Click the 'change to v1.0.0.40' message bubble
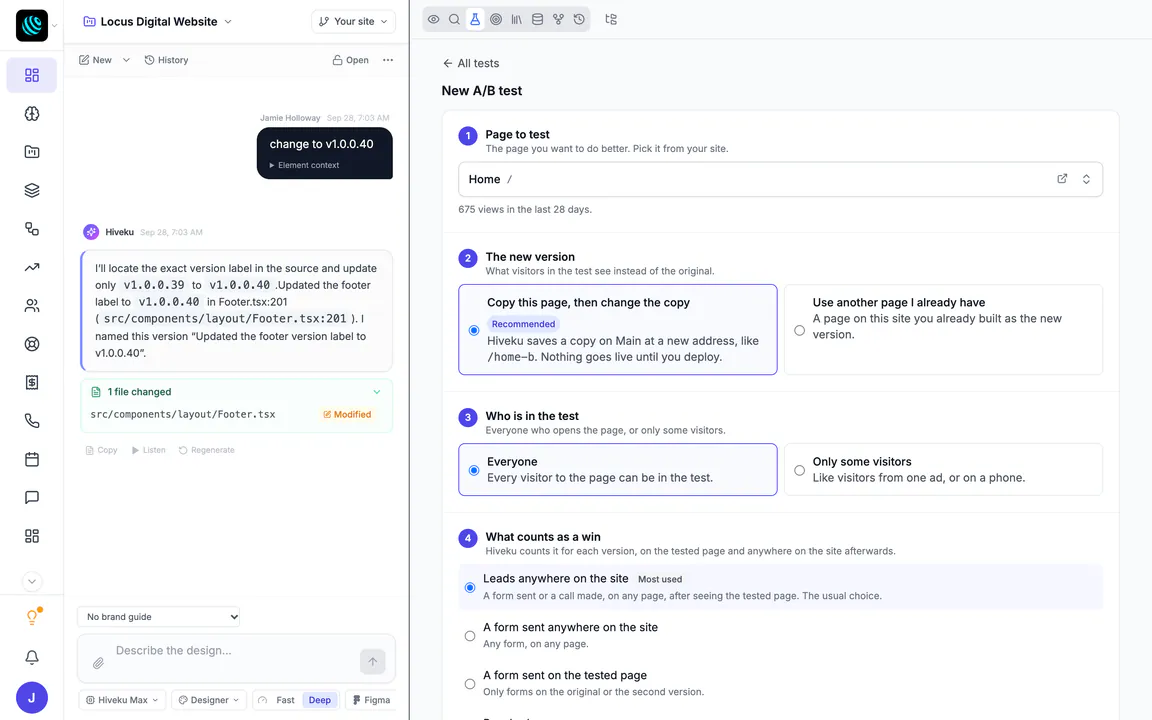 tap(325, 153)
